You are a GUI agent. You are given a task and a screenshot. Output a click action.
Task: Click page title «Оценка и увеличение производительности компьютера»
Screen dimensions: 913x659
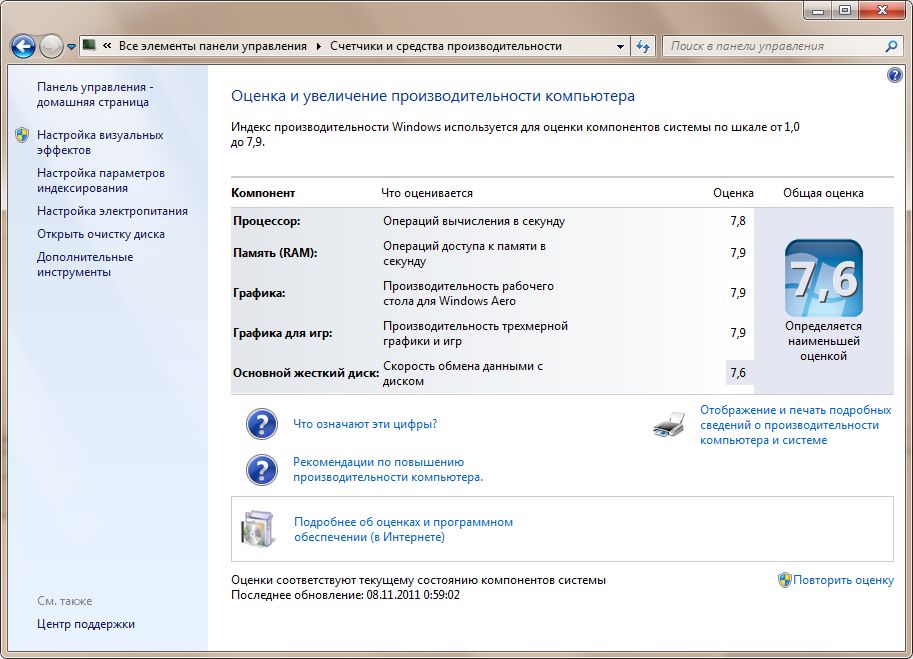pos(433,95)
